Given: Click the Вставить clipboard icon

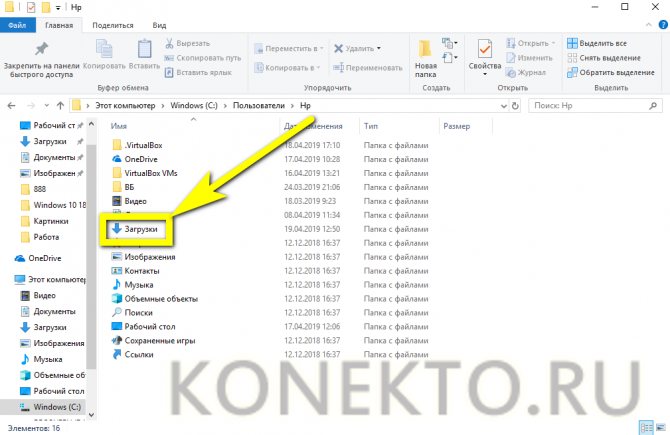Looking at the screenshot, I should pyautogui.click(x=144, y=49).
